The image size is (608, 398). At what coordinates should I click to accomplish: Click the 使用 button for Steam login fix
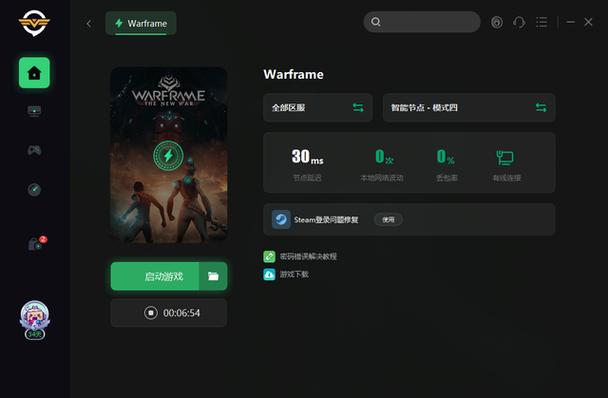[388, 220]
